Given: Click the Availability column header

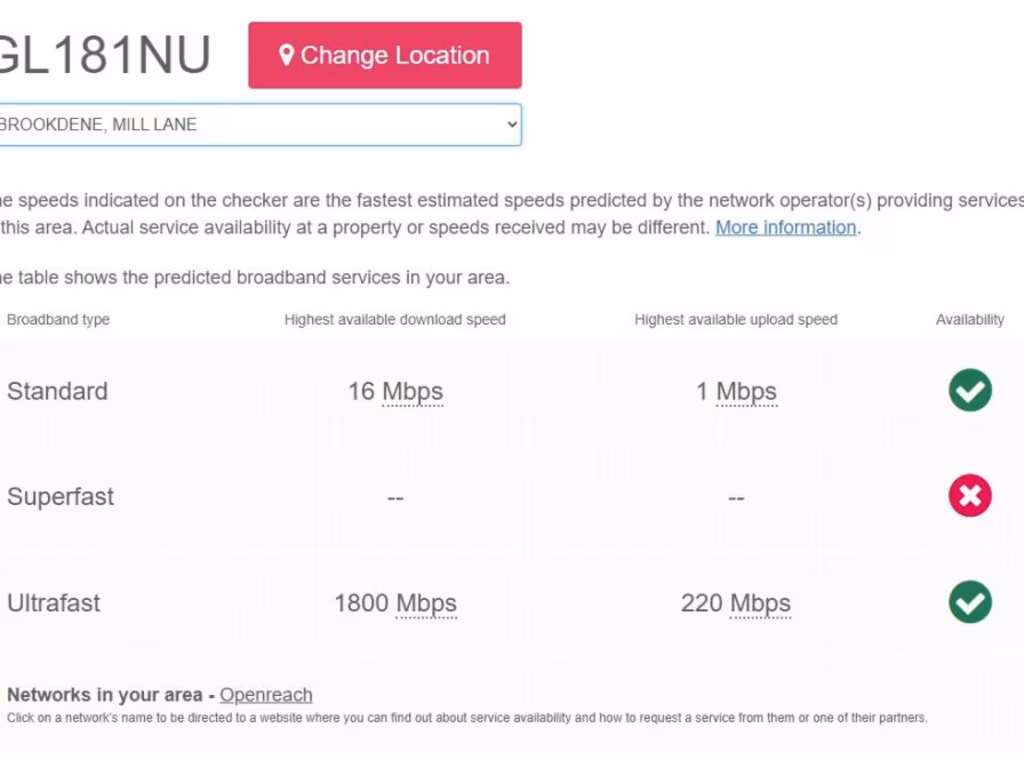Looking at the screenshot, I should [x=970, y=320].
